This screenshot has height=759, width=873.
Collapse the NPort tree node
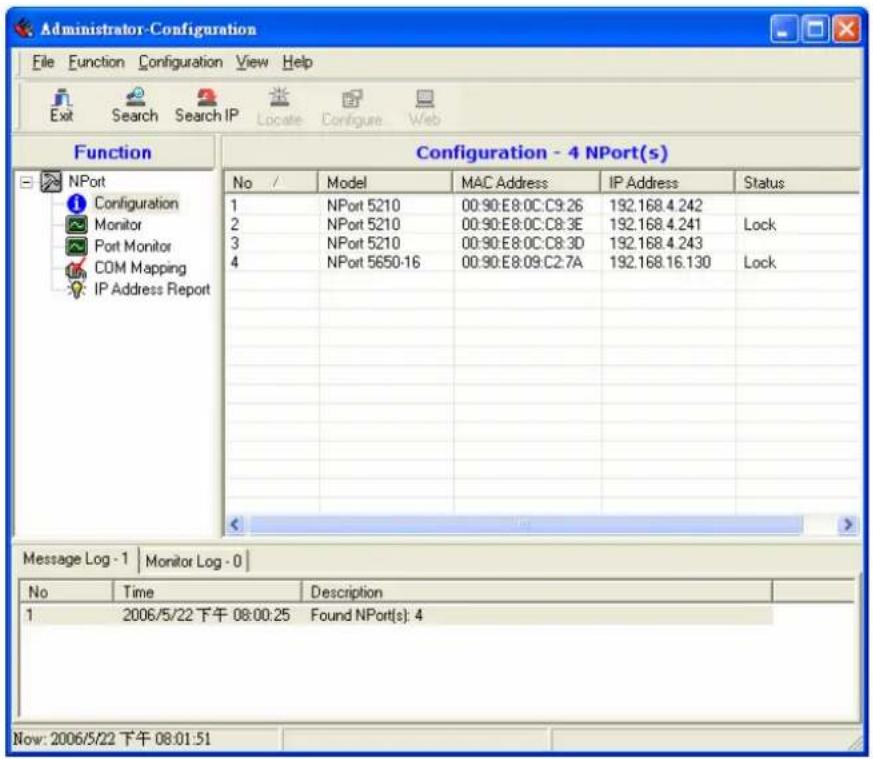tap(26, 182)
